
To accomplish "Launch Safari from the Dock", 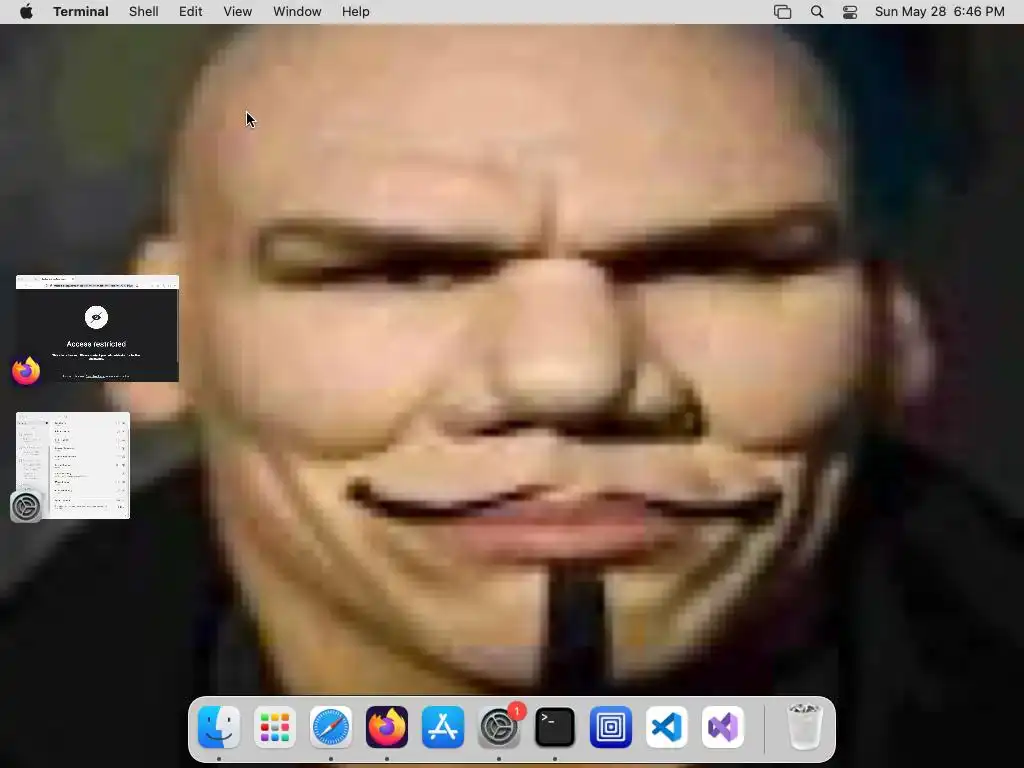I will click(x=331, y=727).
